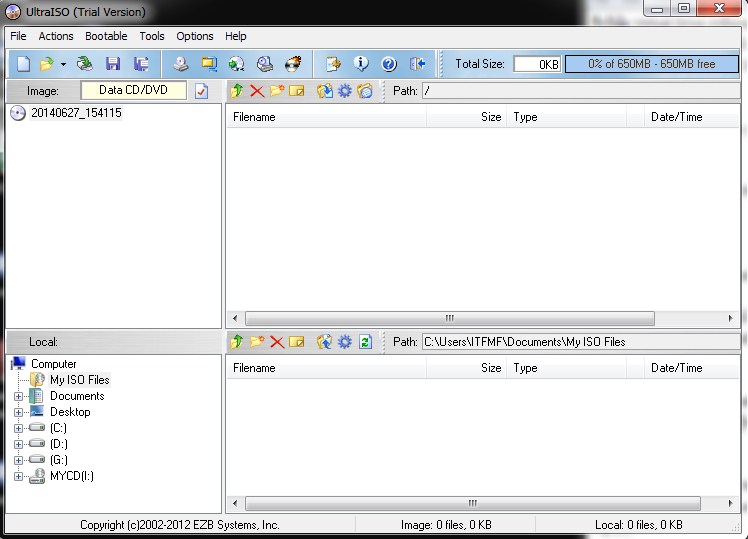
Task: Open an image file with folder icon
Action: pyautogui.click(x=47, y=63)
